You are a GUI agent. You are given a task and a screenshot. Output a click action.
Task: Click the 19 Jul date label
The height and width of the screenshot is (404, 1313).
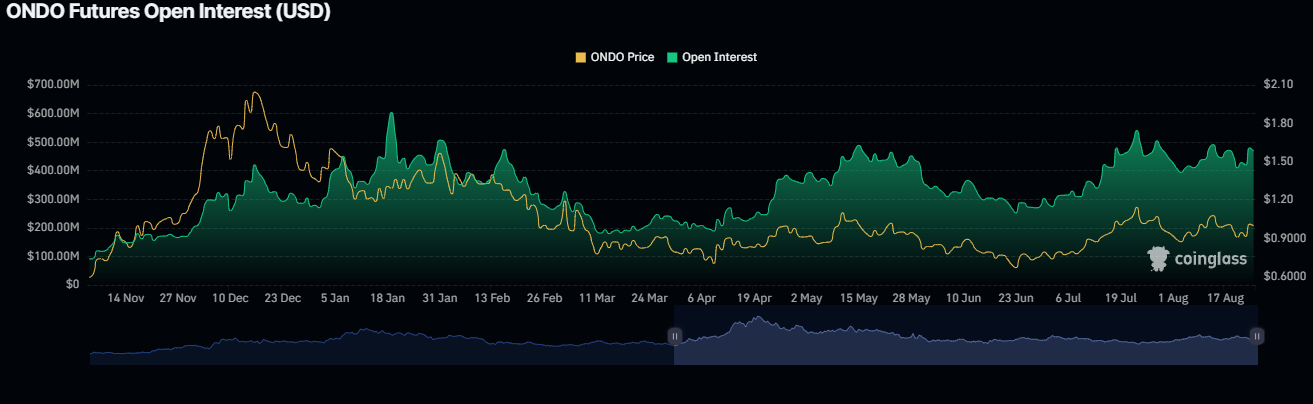[x=1120, y=298]
